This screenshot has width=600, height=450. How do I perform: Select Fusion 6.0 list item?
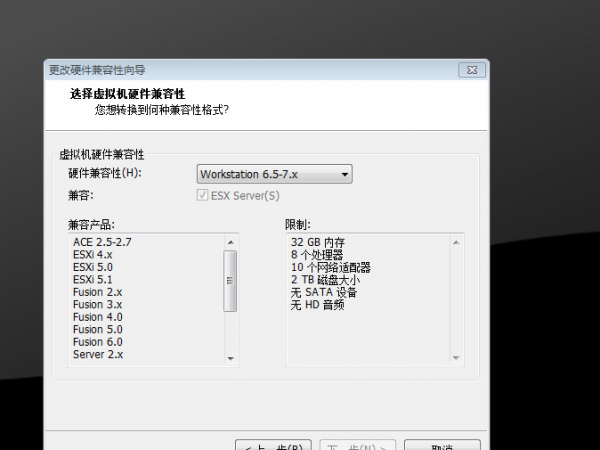coord(98,342)
